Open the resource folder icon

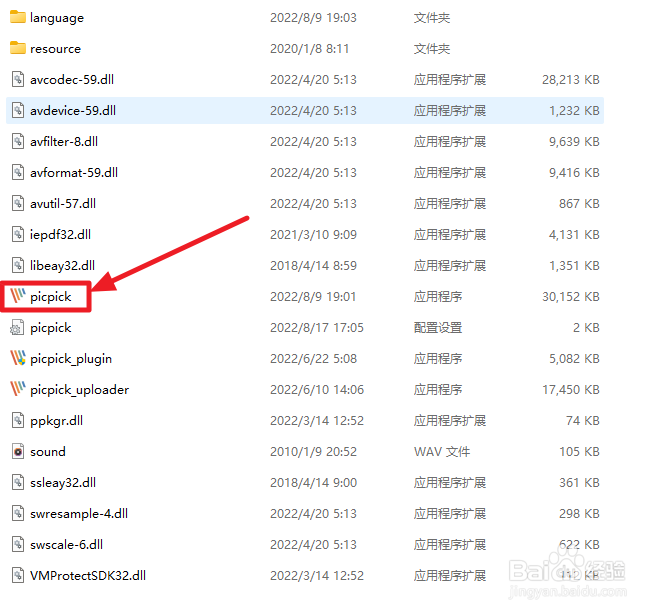coord(18,48)
